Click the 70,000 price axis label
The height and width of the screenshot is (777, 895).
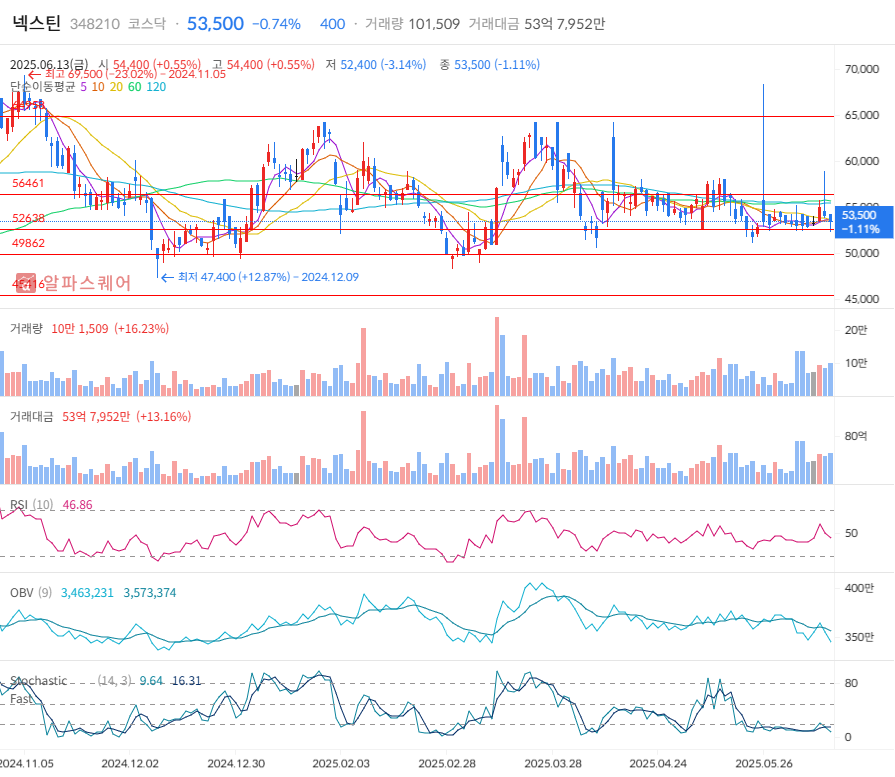click(x=862, y=69)
